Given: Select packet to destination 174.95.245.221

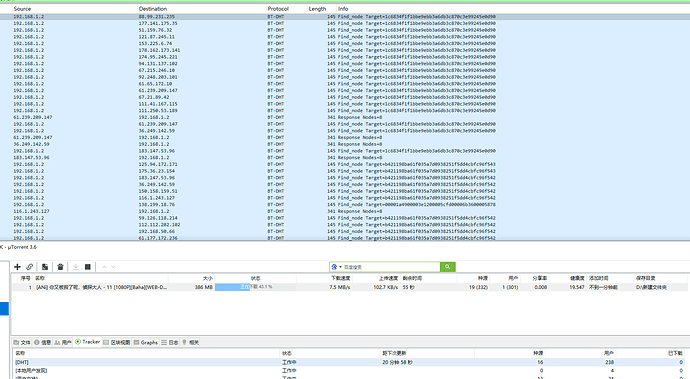Looking at the screenshot, I should click(345, 57).
